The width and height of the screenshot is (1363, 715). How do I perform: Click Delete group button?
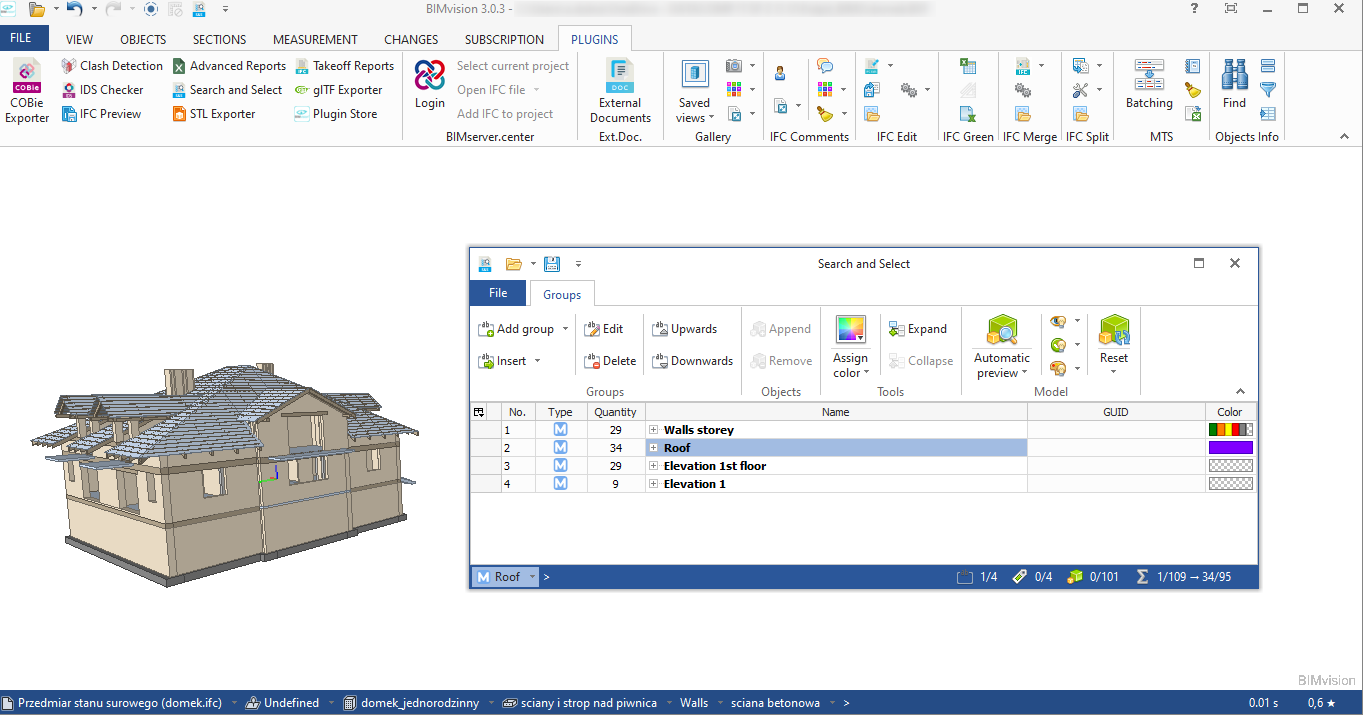tap(610, 361)
